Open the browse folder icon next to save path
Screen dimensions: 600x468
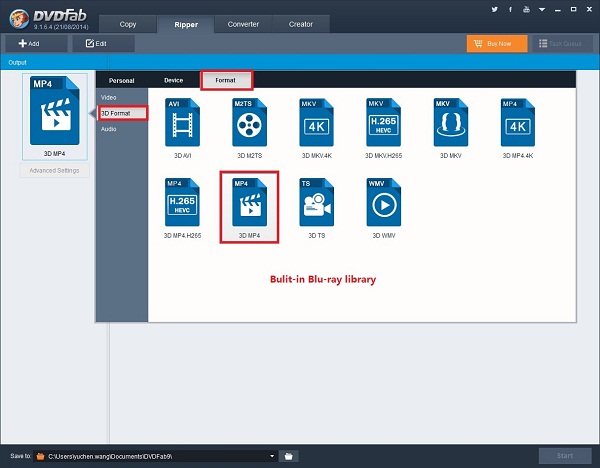(289, 456)
